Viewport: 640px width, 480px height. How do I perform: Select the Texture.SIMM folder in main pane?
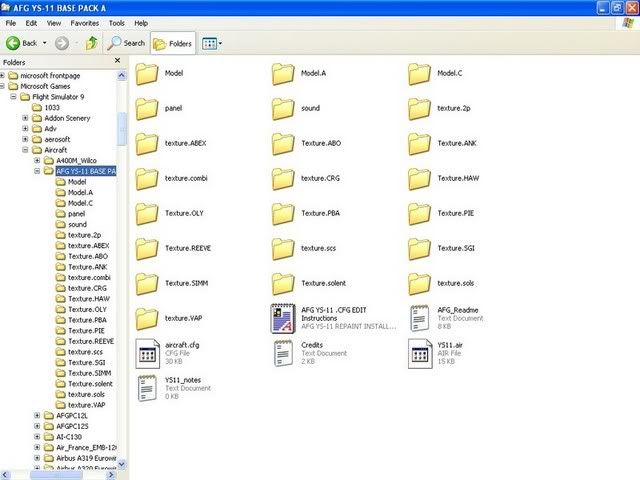172,284
